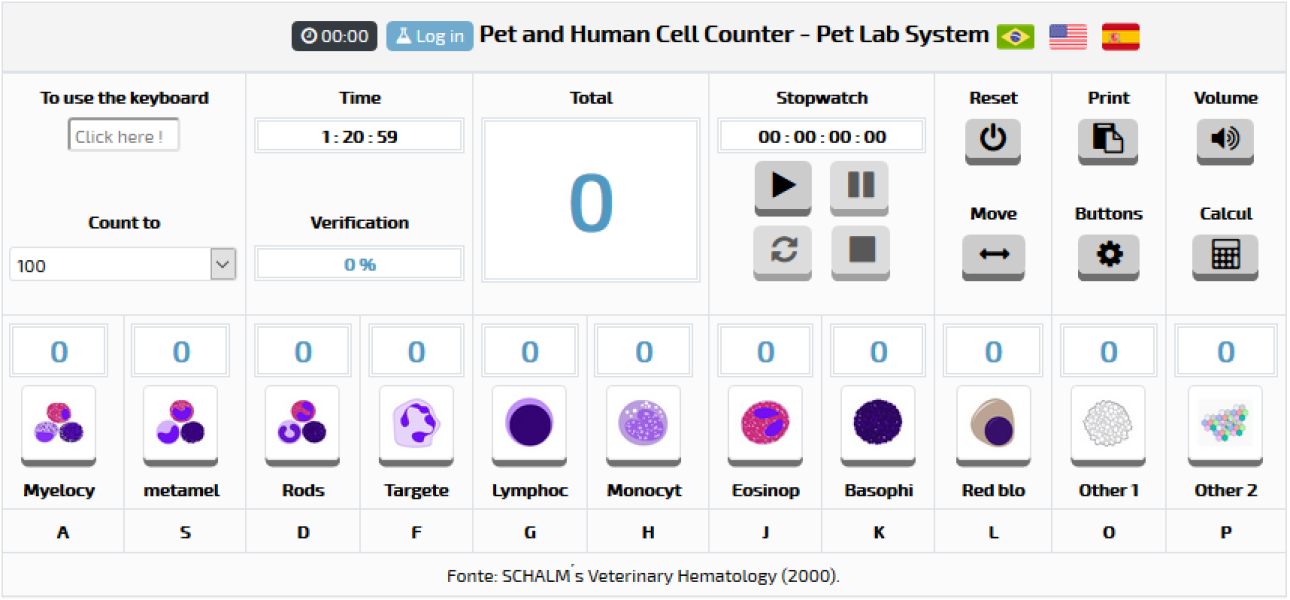The width and height of the screenshot is (1290, 600).
Task: Switch language to Brazilian Portuguese flag
Action: [1015, 37]
